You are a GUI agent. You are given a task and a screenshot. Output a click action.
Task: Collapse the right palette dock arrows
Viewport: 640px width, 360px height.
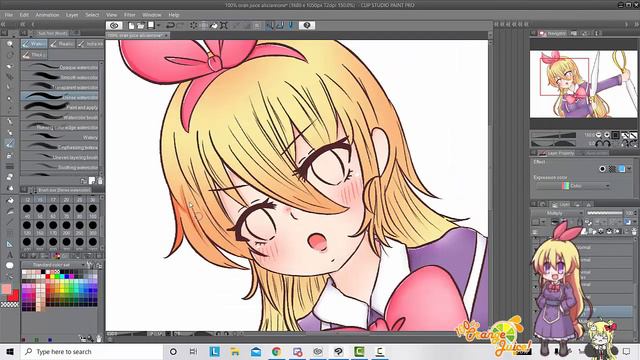[636, 24]
